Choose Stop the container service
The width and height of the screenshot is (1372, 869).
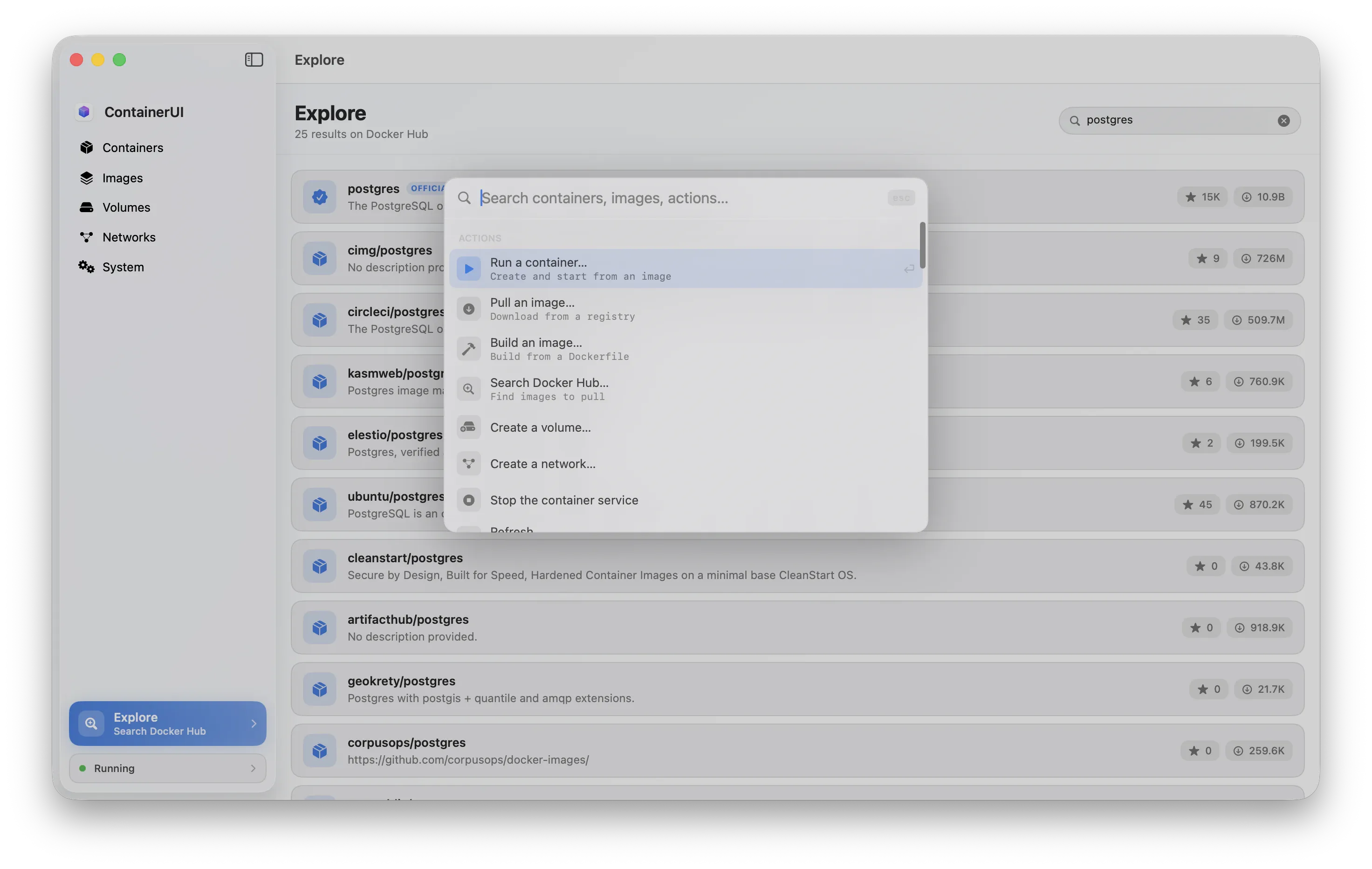click(686, 500)
